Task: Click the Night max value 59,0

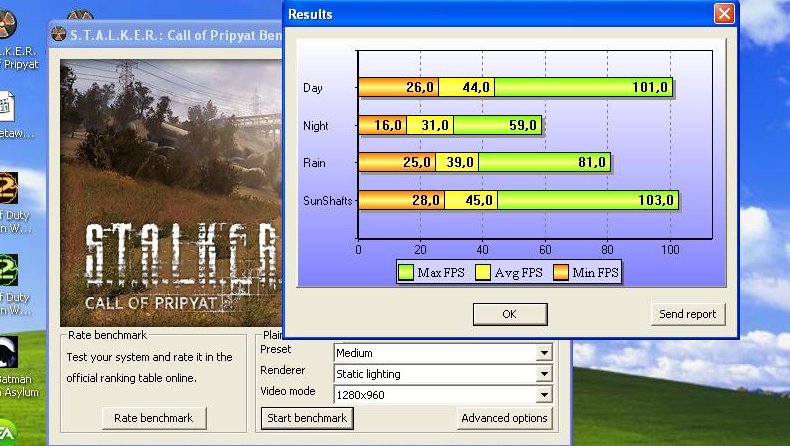Action: pos(523,125)
